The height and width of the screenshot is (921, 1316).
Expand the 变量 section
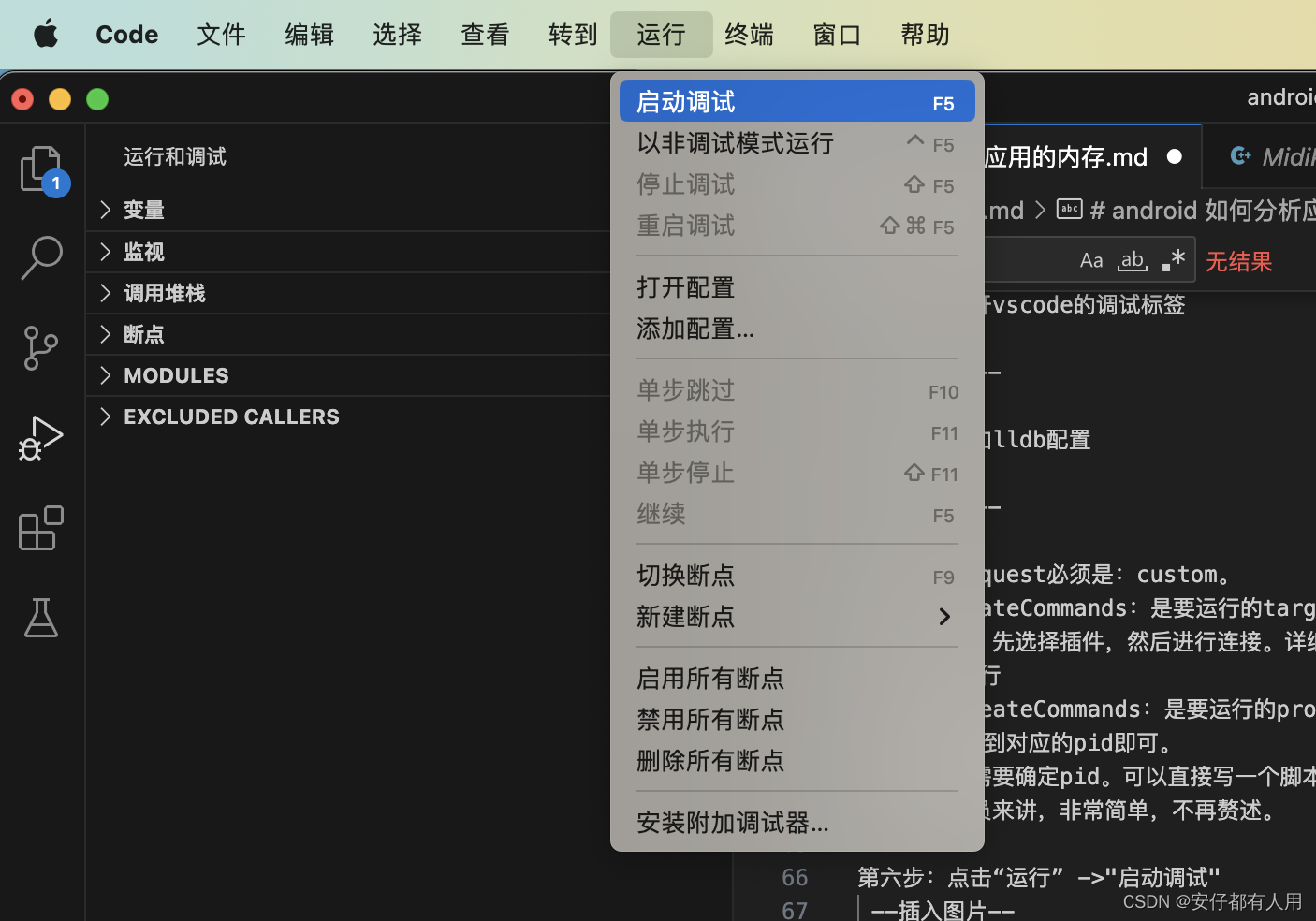pyautogui.click(x=348, y=210)
